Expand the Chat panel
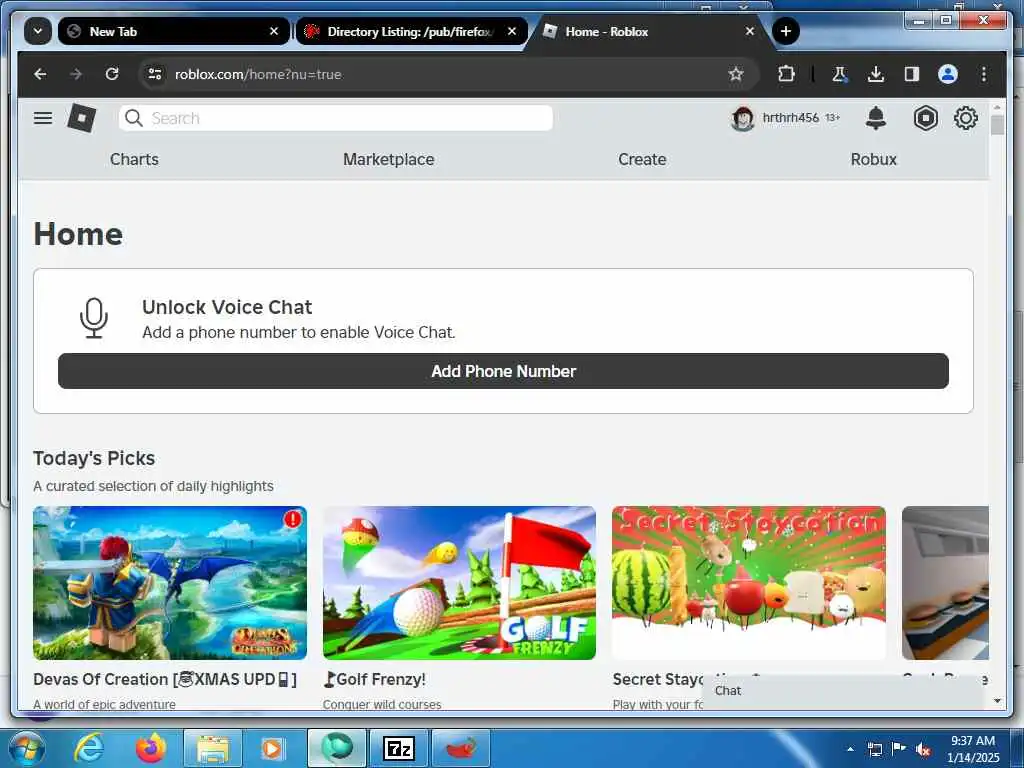 (x=843, y=691)
